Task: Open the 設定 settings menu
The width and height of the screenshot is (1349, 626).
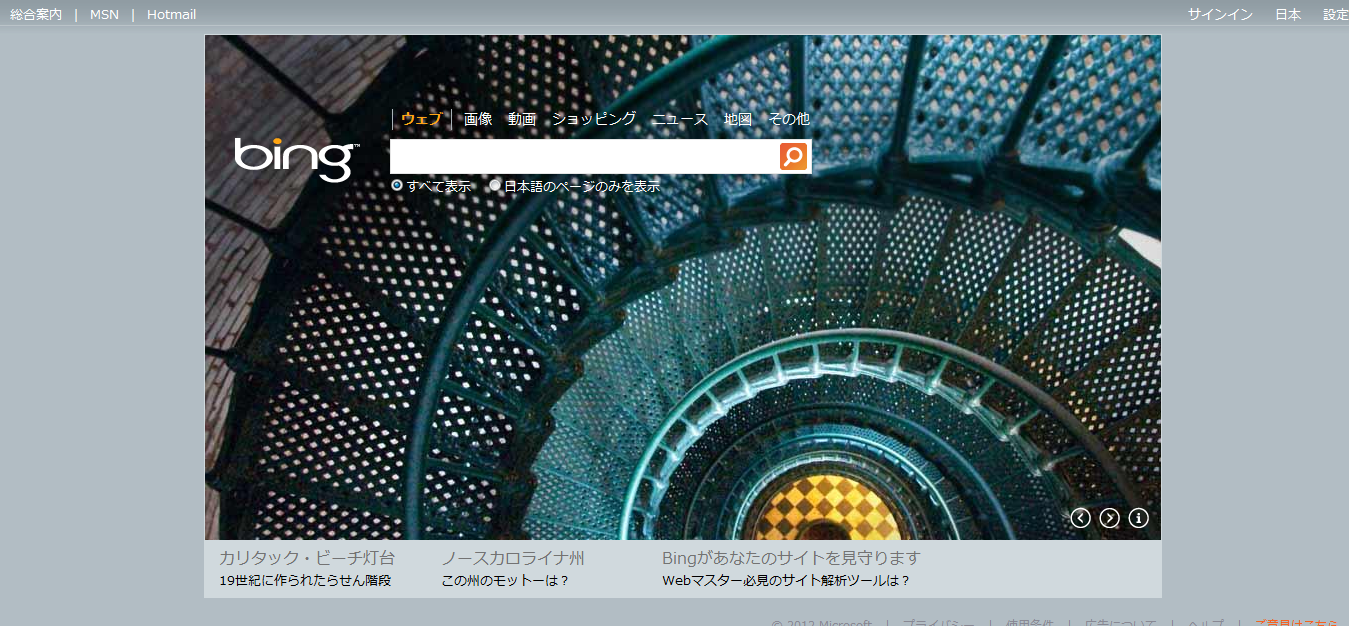Action: click(x=1336, y=14)
